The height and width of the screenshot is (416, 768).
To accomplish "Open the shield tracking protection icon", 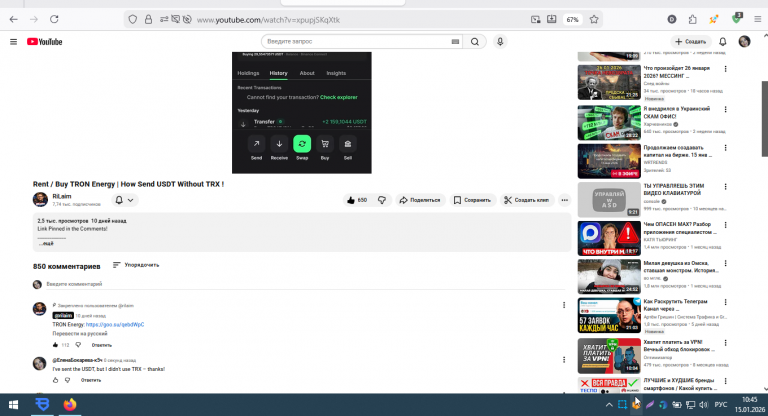I will (x=133, y=20).
